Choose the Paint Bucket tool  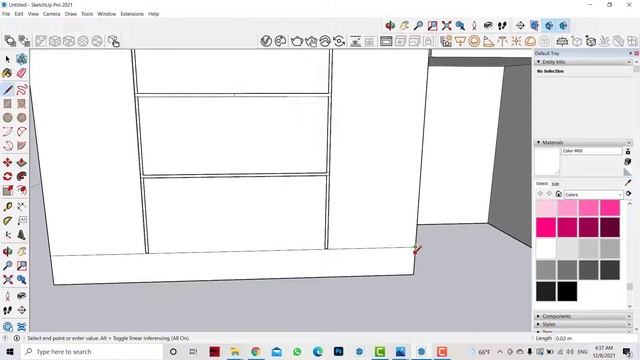pyautogui.click(x=7, y=73)
